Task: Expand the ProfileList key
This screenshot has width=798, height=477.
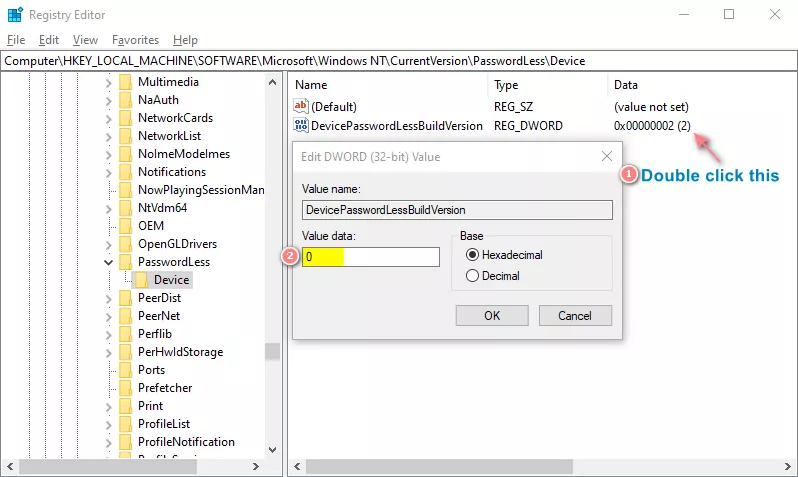Action: coord(108,425)
